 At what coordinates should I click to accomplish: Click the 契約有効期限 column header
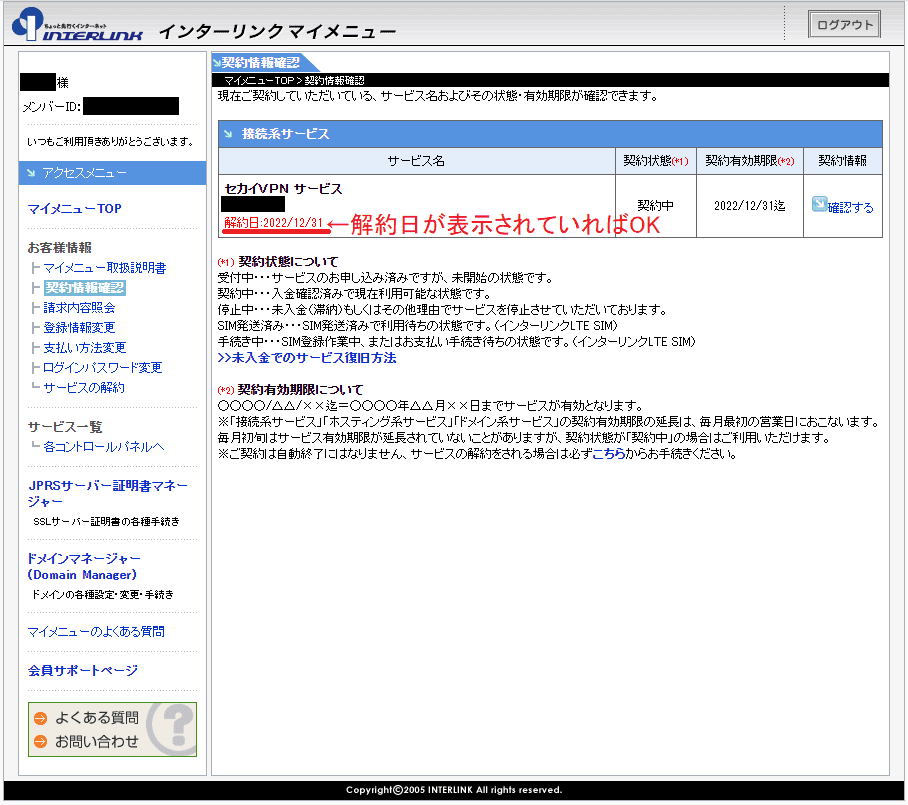749,161
